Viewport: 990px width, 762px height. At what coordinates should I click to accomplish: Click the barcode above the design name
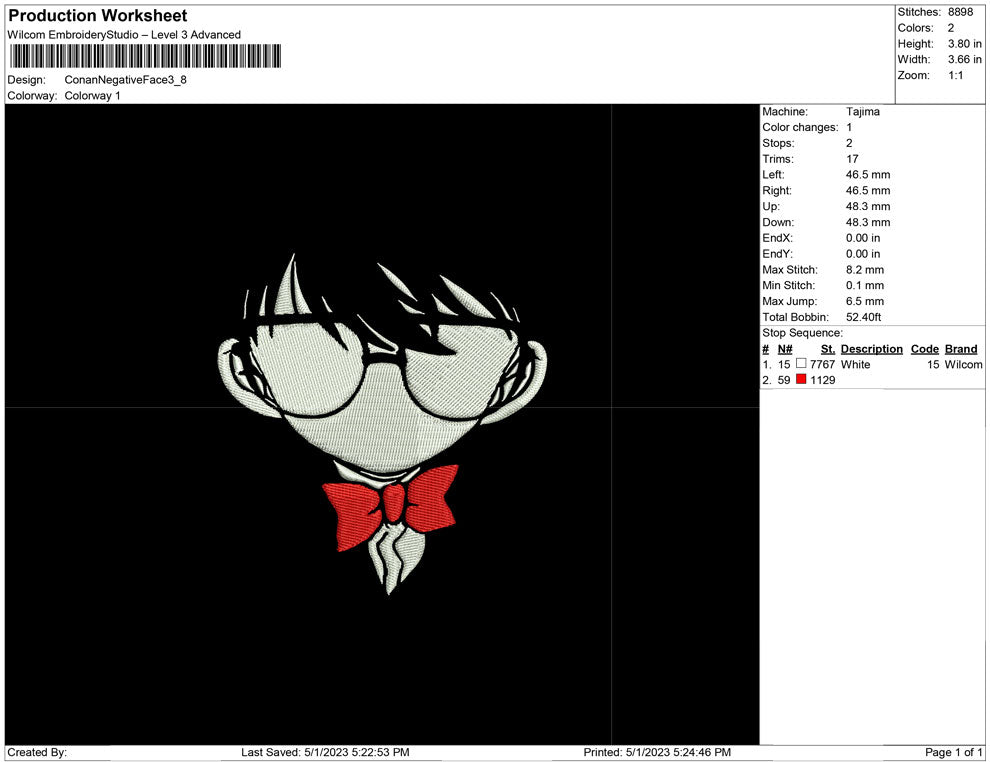click(145, 58)
